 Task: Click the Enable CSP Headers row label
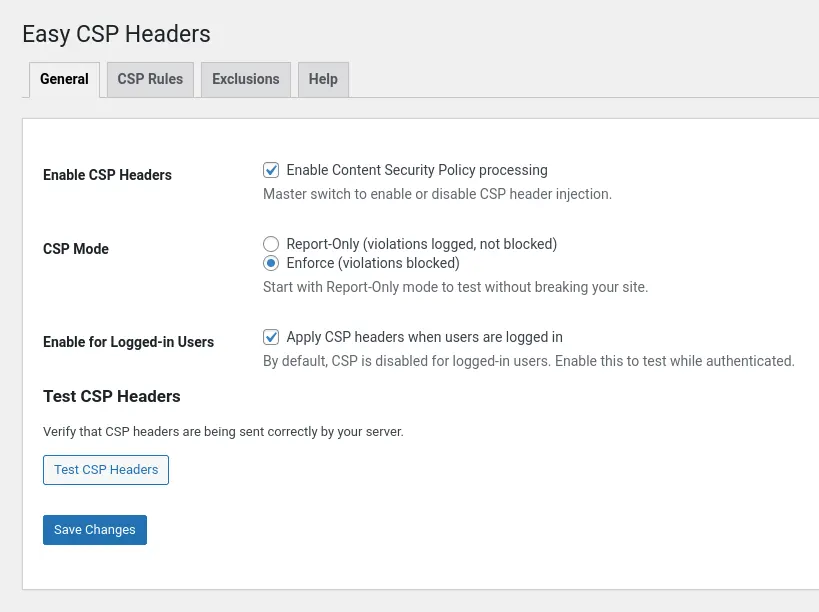[x=107, y=175]
